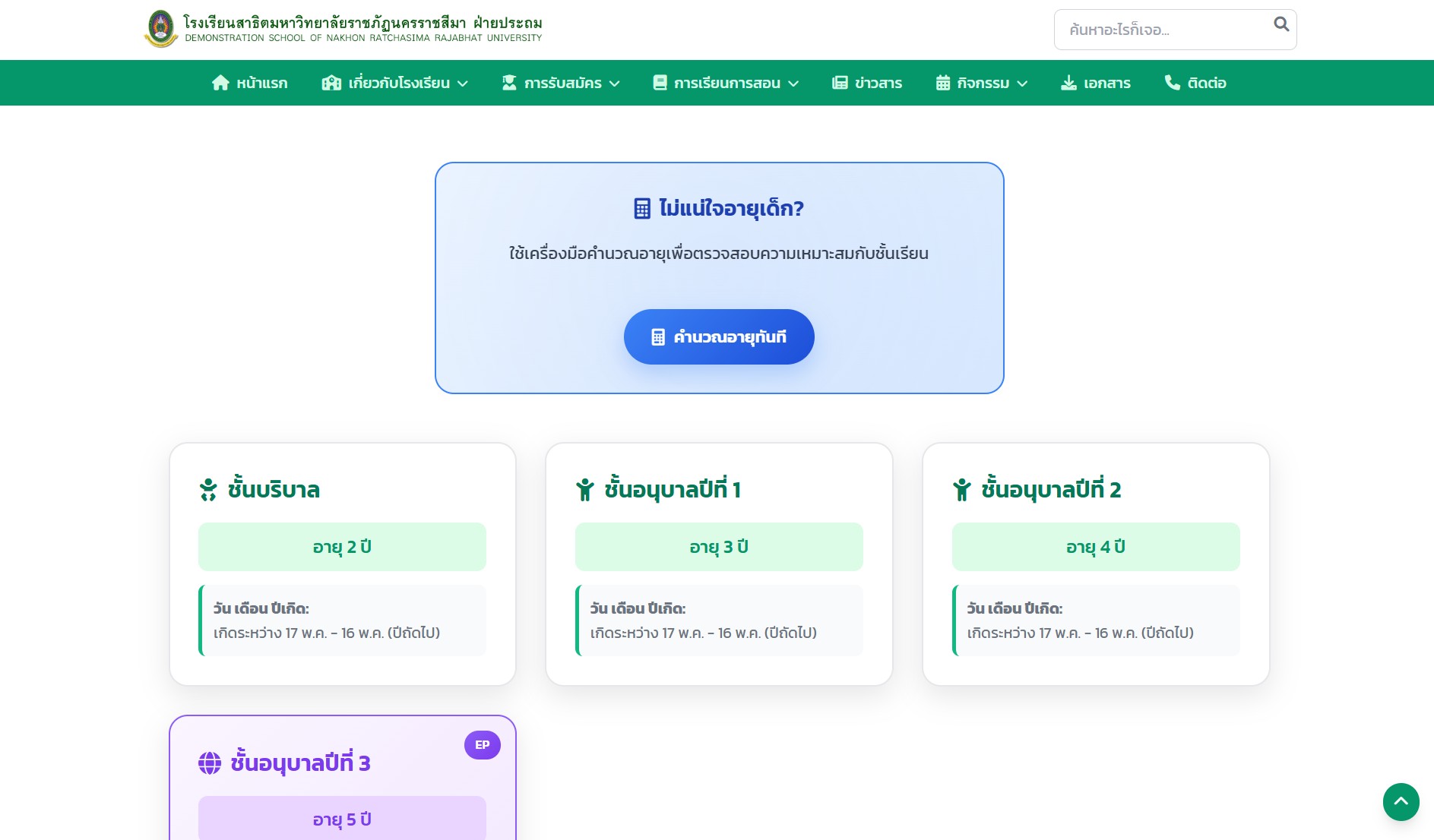The image size is (1434, 840).
Task: Click the phone icon for ติดต่อ
Action: pos(1172,83)
